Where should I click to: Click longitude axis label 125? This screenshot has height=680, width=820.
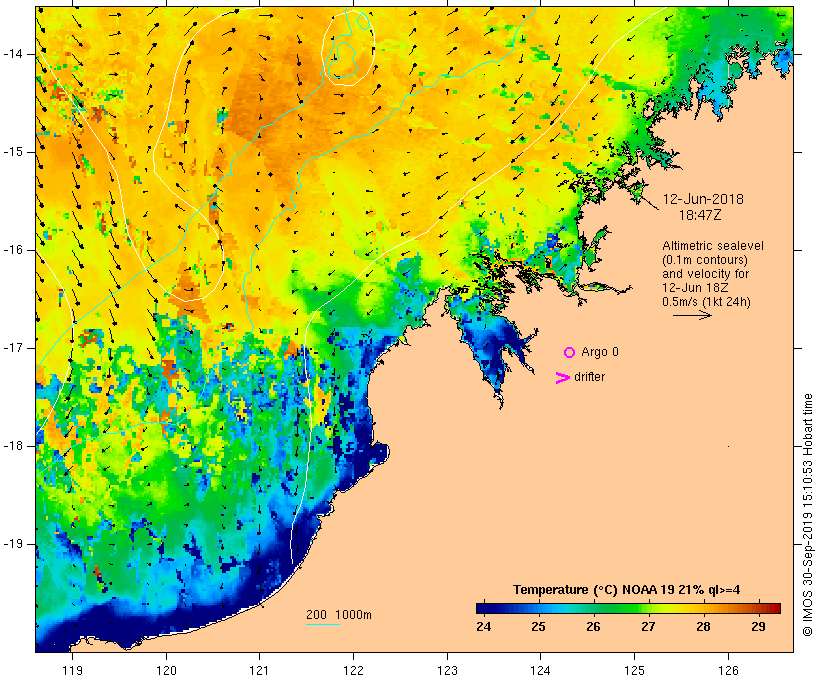tap(635, 670)
